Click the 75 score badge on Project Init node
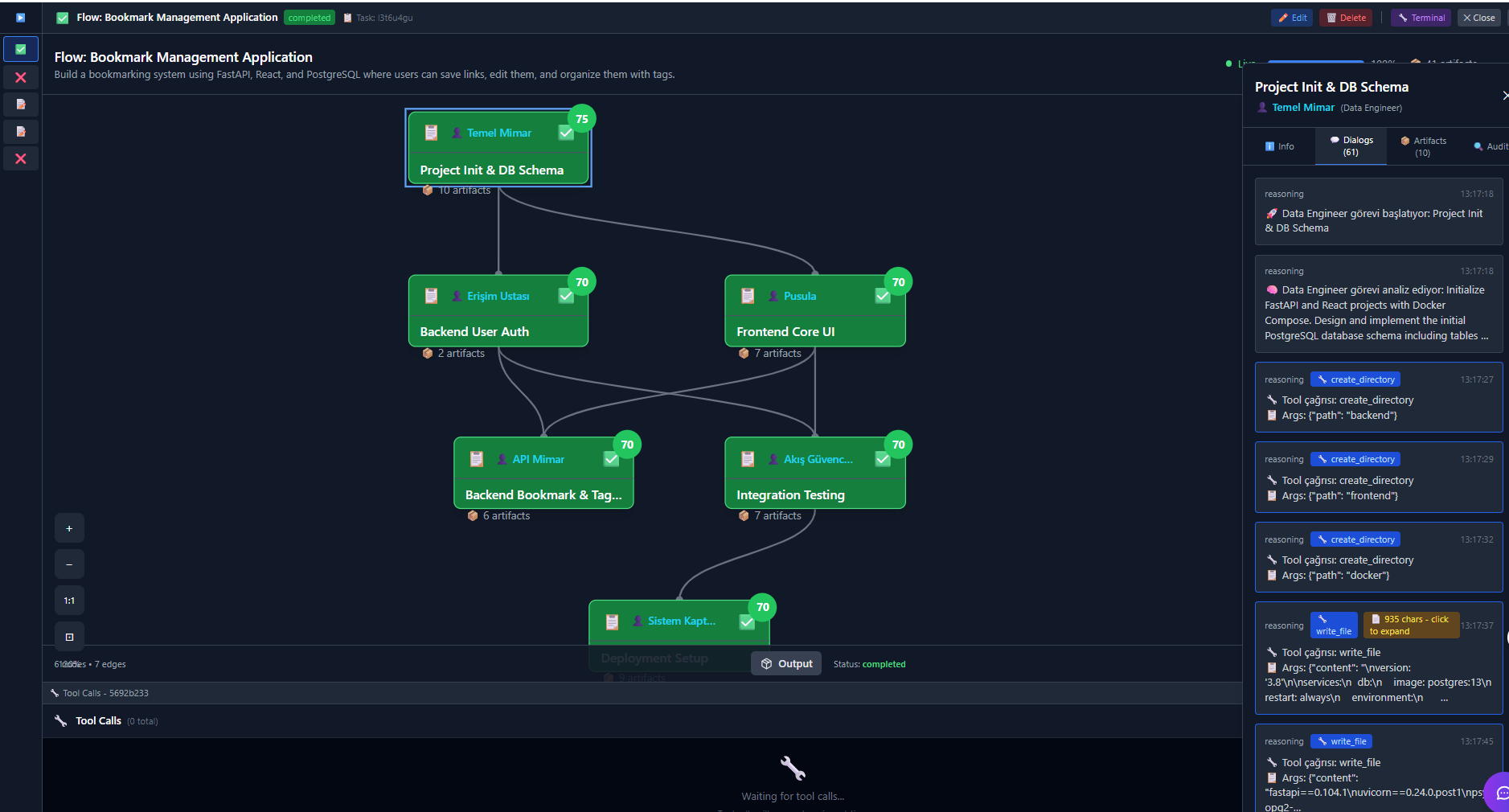This screenshot has height=812, width=1509. 582,119
